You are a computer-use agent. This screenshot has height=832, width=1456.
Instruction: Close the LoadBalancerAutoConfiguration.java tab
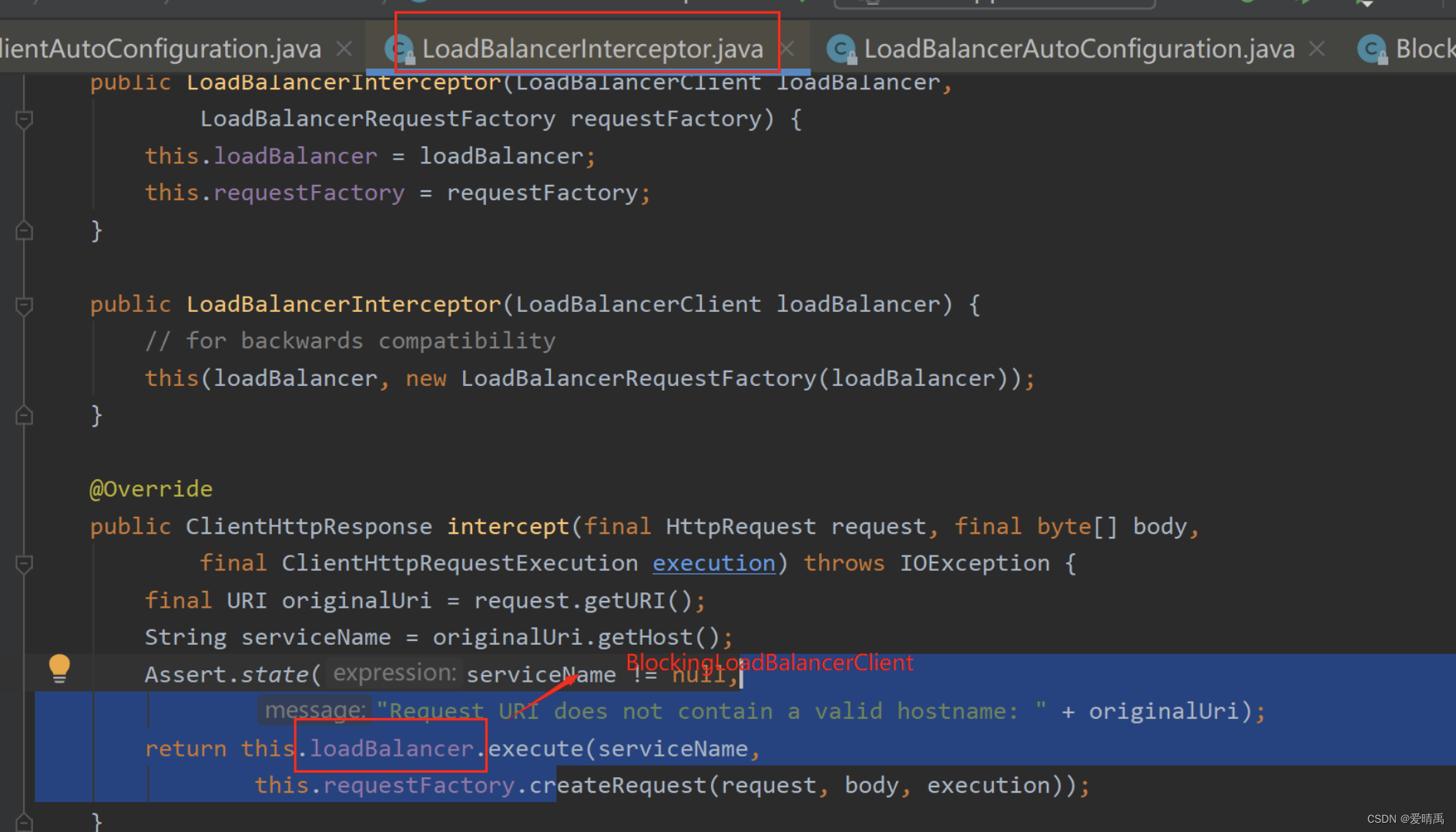click(x=1317, y=48)
